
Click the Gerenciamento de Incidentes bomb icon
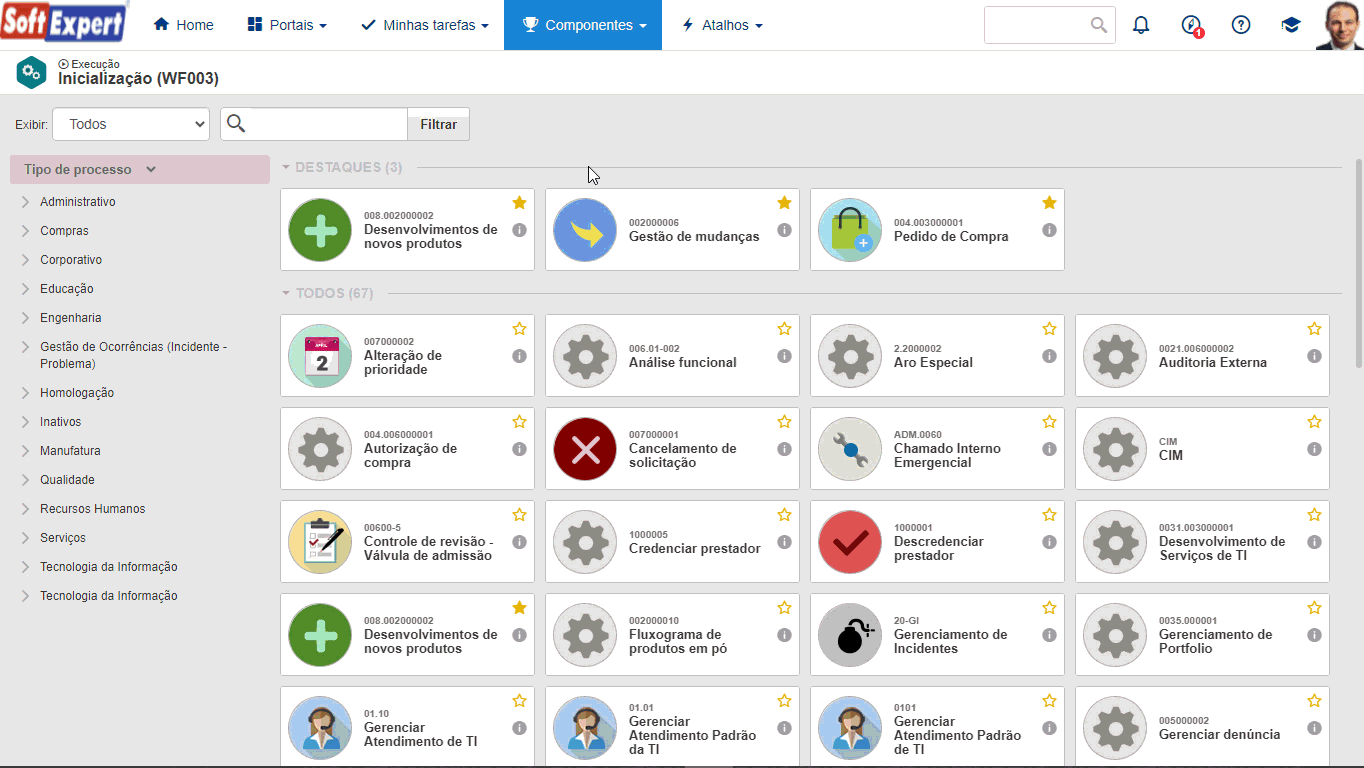click(850, 635)
